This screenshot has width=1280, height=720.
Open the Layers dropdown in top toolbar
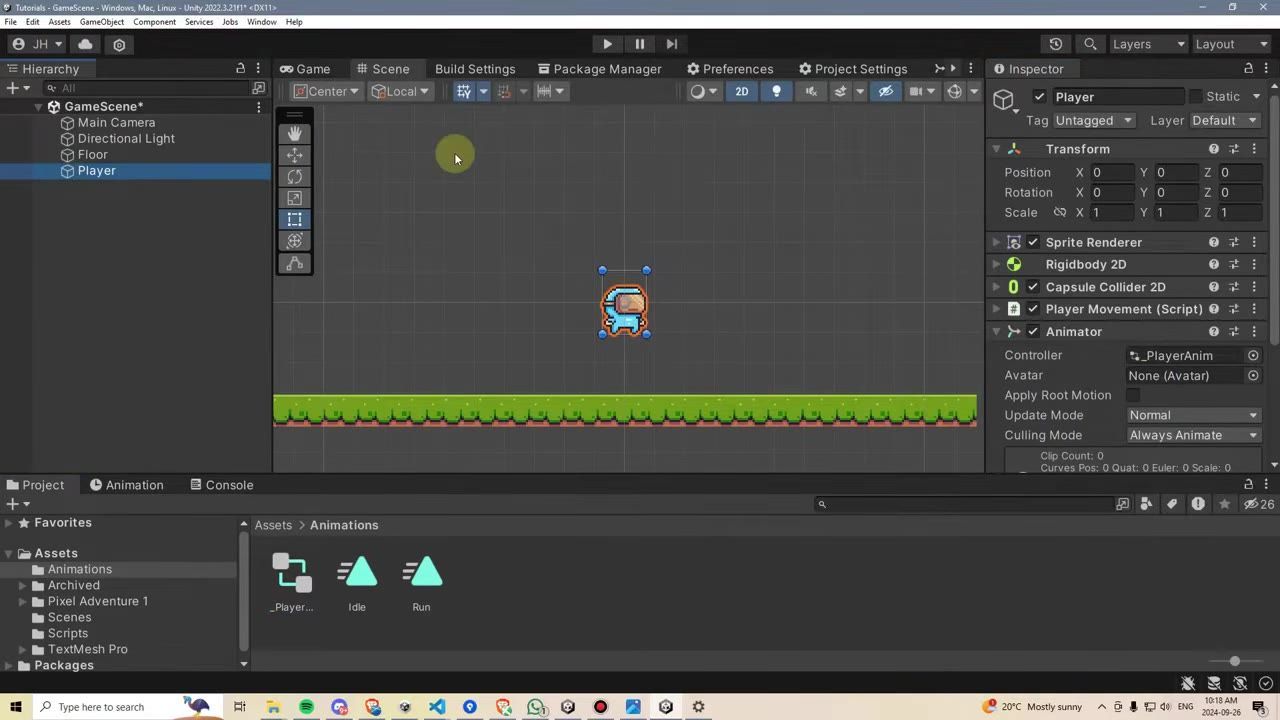[x=1149, y=44]
